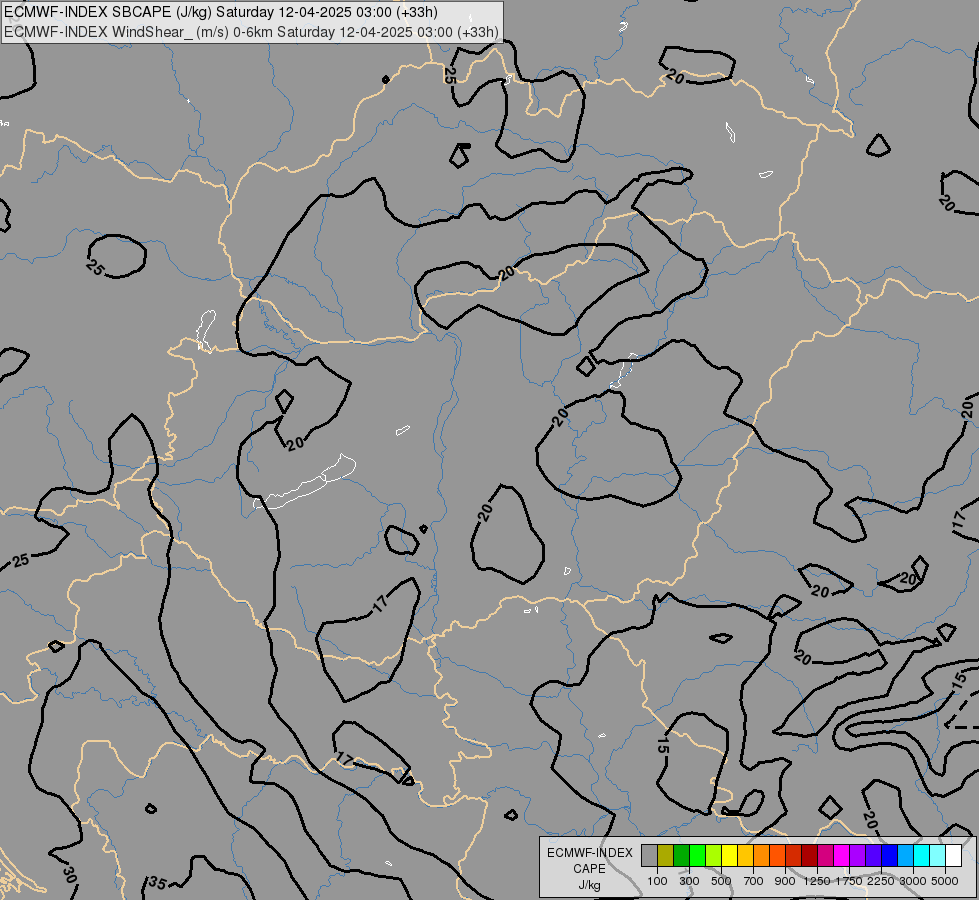This screenshot has height=900, width=979.
Task: Select the legend value 1250
Action: 817,881
